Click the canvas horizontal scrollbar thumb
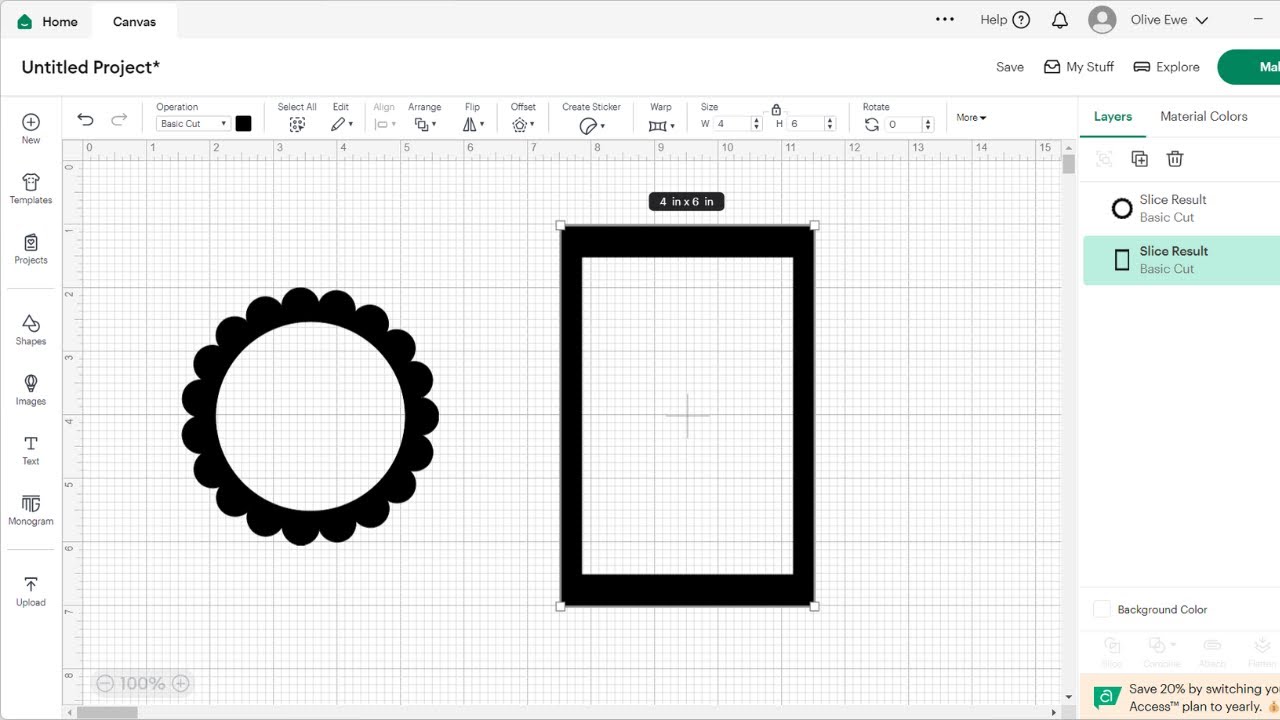 107,713
